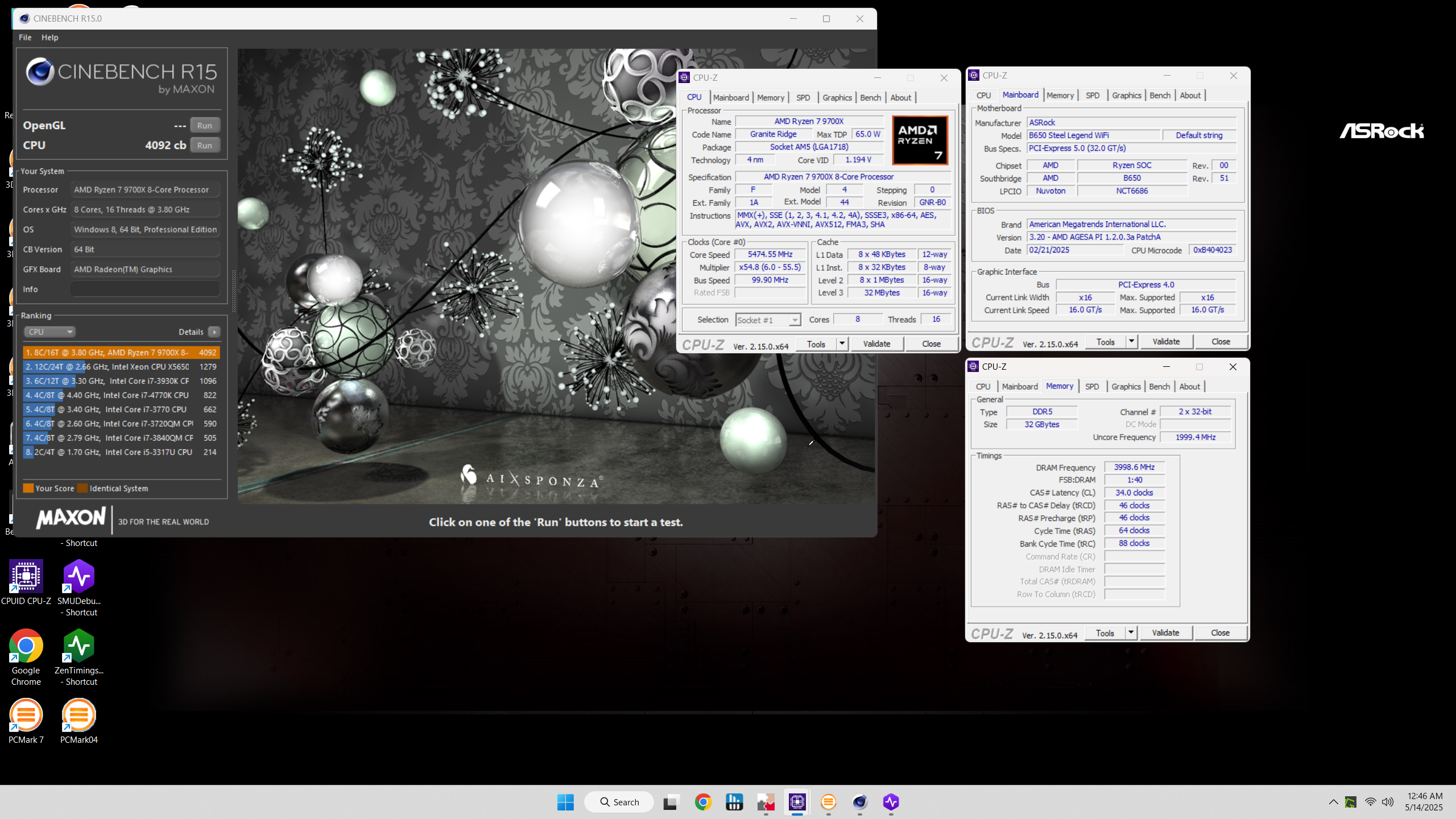Run the CPU benchmark
Viewport: 1456px width, 819px height.
pyautogui.click(x=205, y=145)
